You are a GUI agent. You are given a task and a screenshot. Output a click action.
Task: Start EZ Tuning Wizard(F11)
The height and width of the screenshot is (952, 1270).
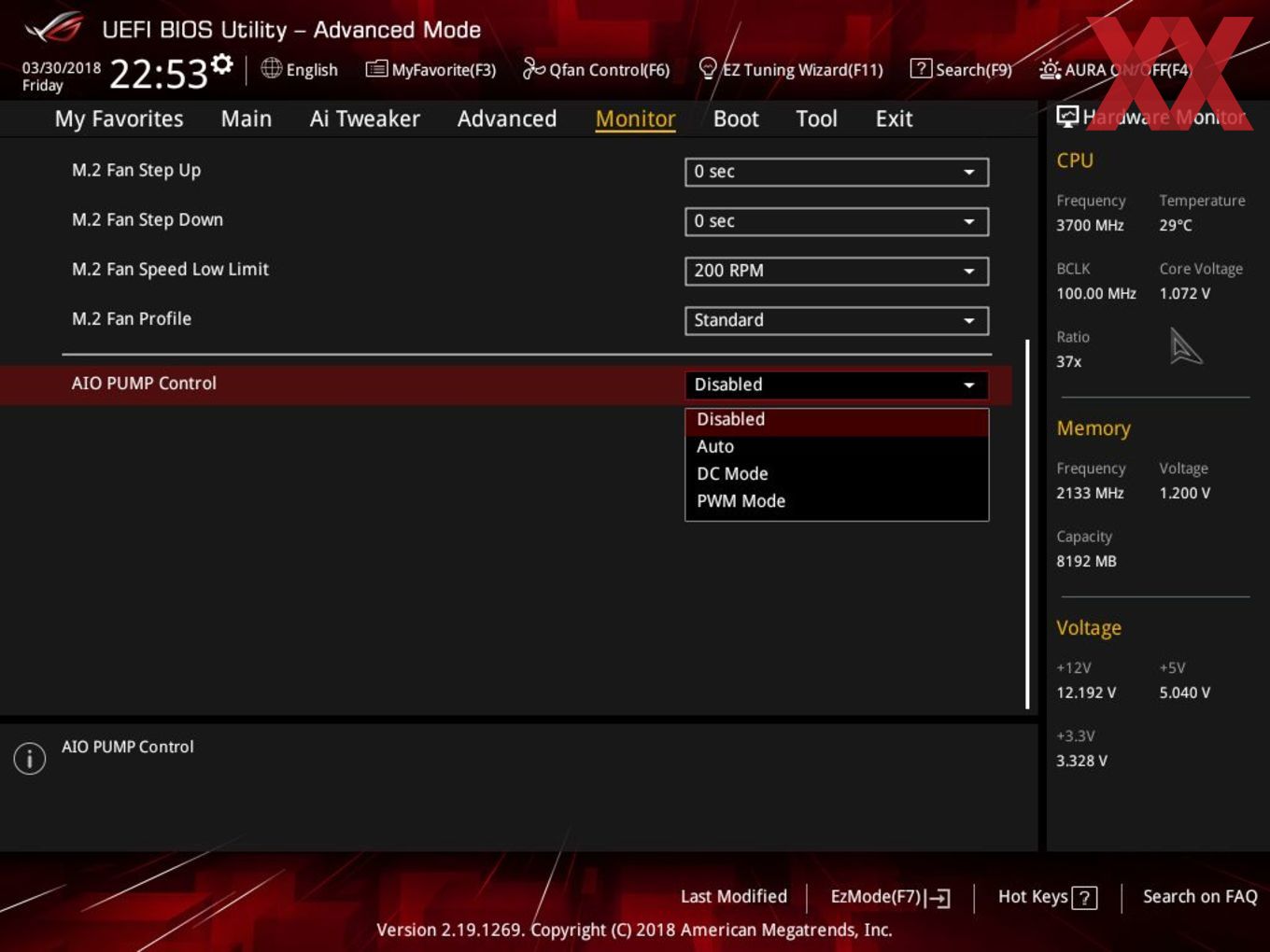tap(790, 69)
